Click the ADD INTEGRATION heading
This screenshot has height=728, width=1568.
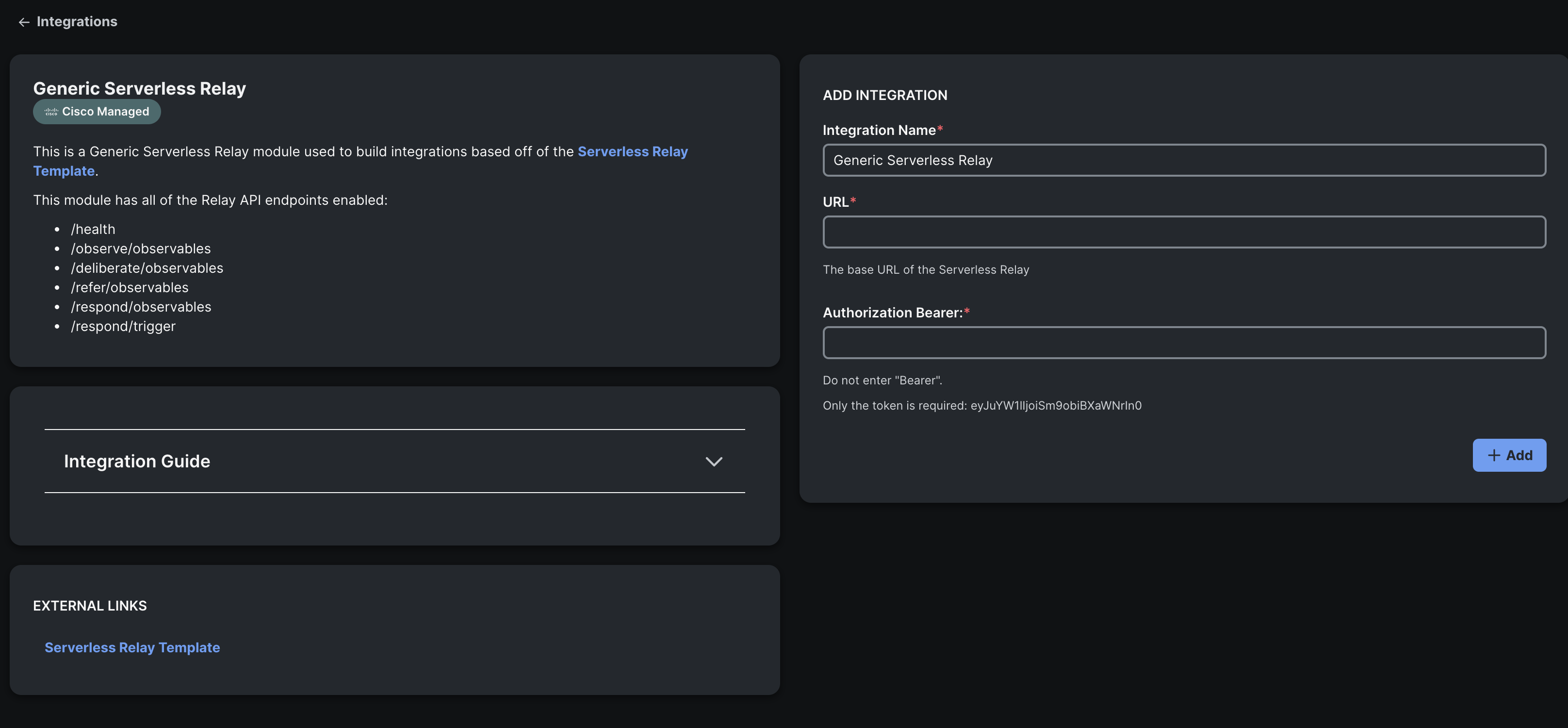tap(885, 95)
